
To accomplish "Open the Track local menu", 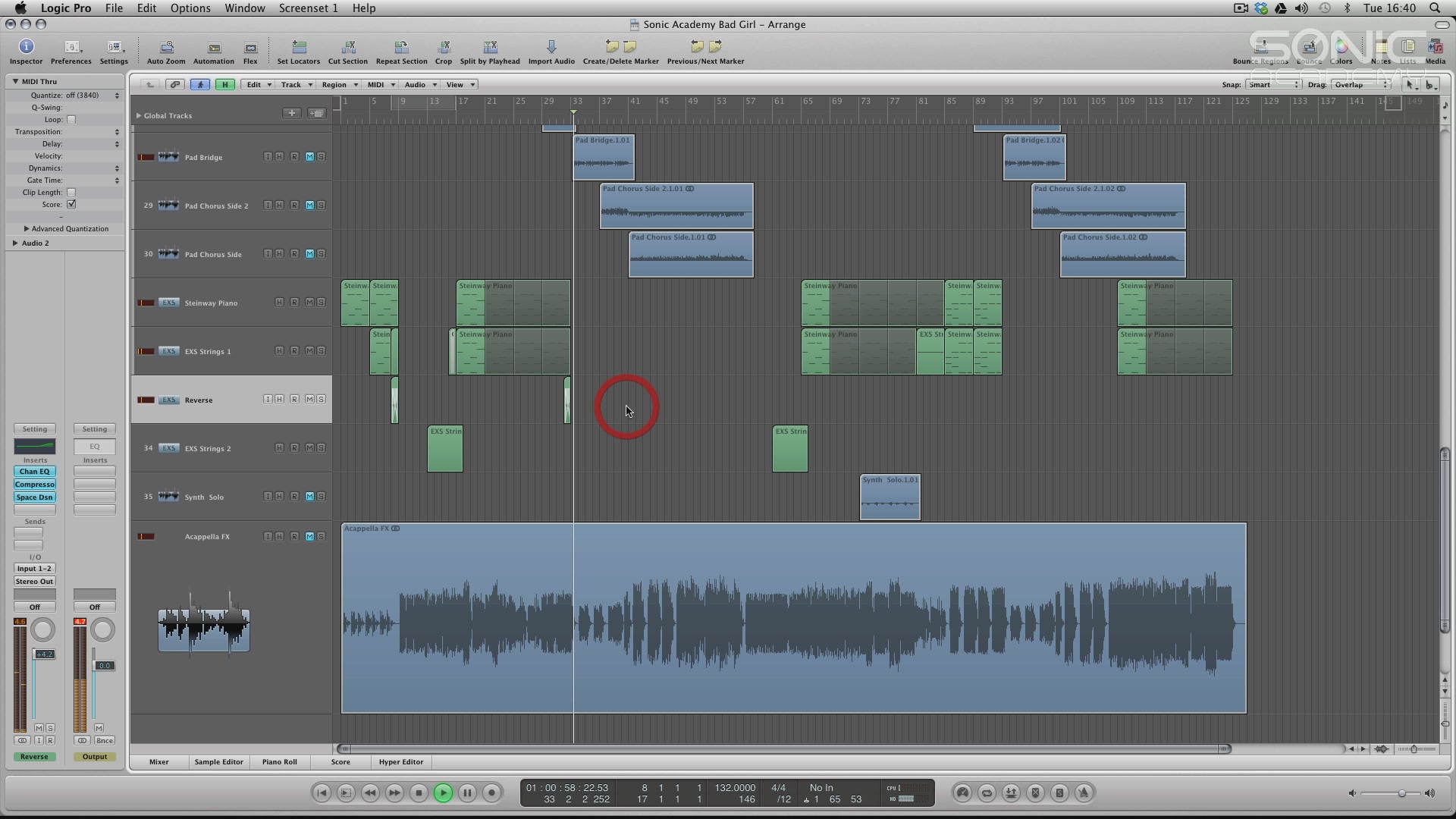I will [296, 84].
